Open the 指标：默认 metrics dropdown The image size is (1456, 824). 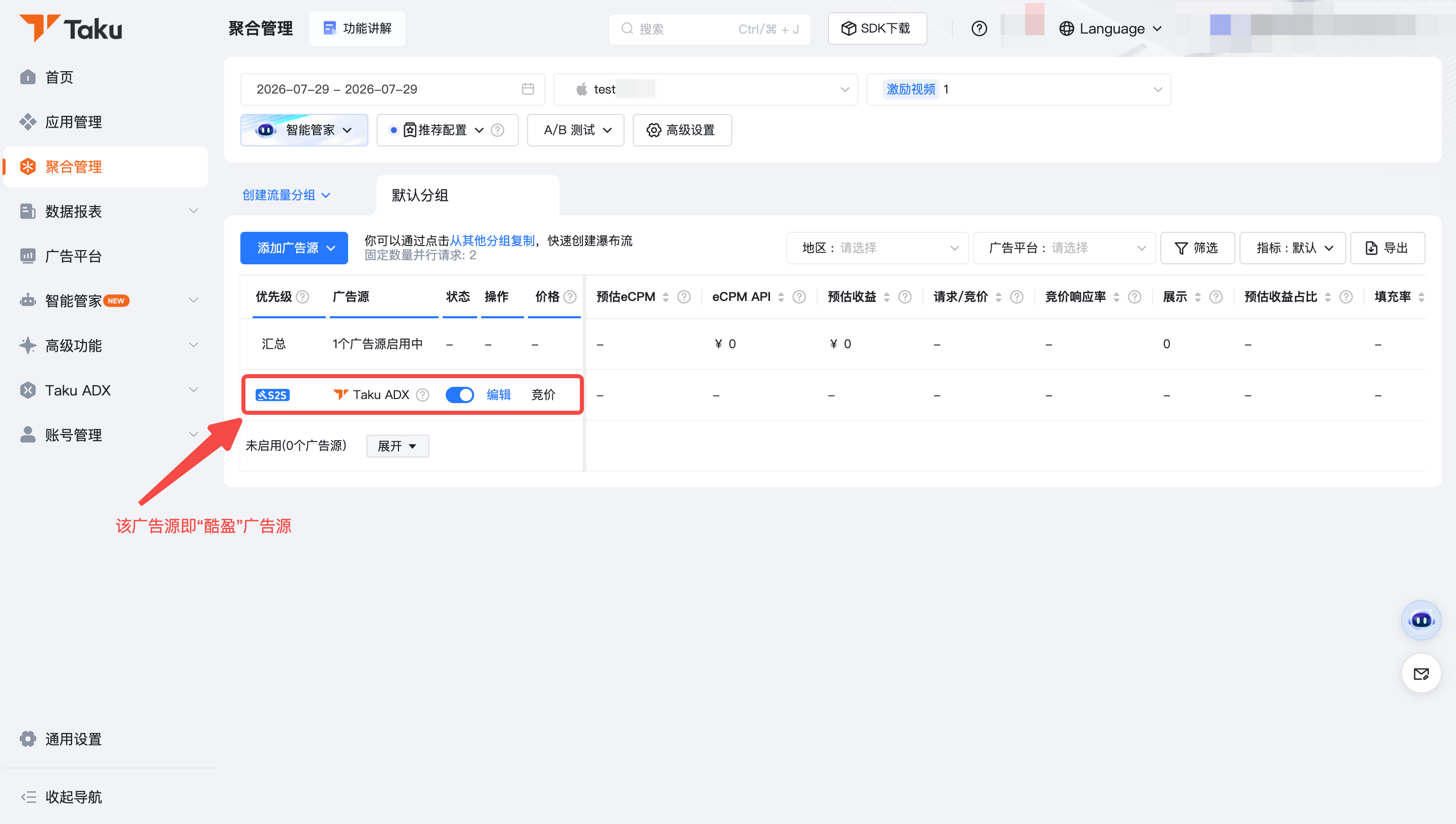[x=1292, y=248]
